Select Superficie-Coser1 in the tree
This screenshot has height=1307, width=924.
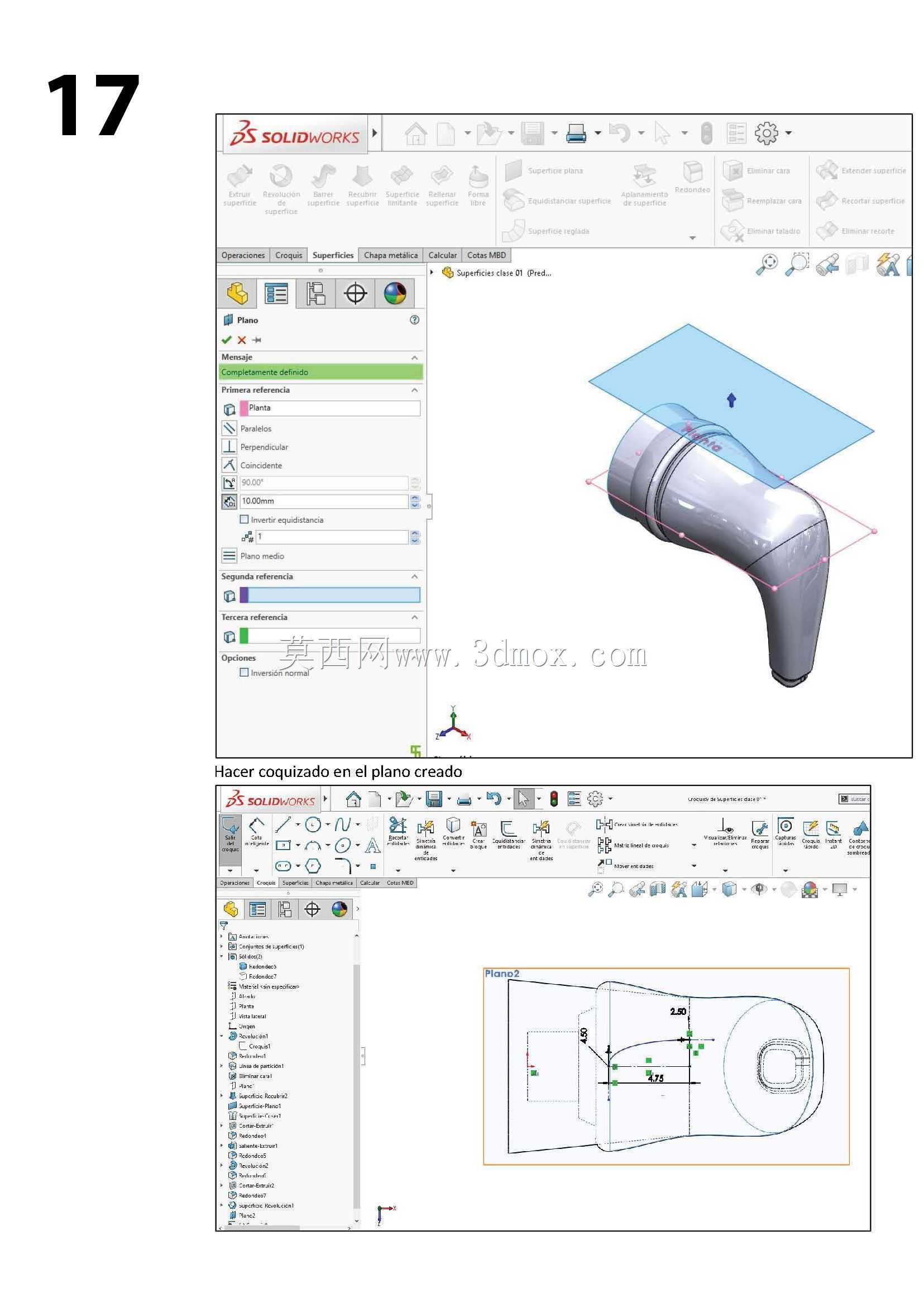pos(255,1116)
